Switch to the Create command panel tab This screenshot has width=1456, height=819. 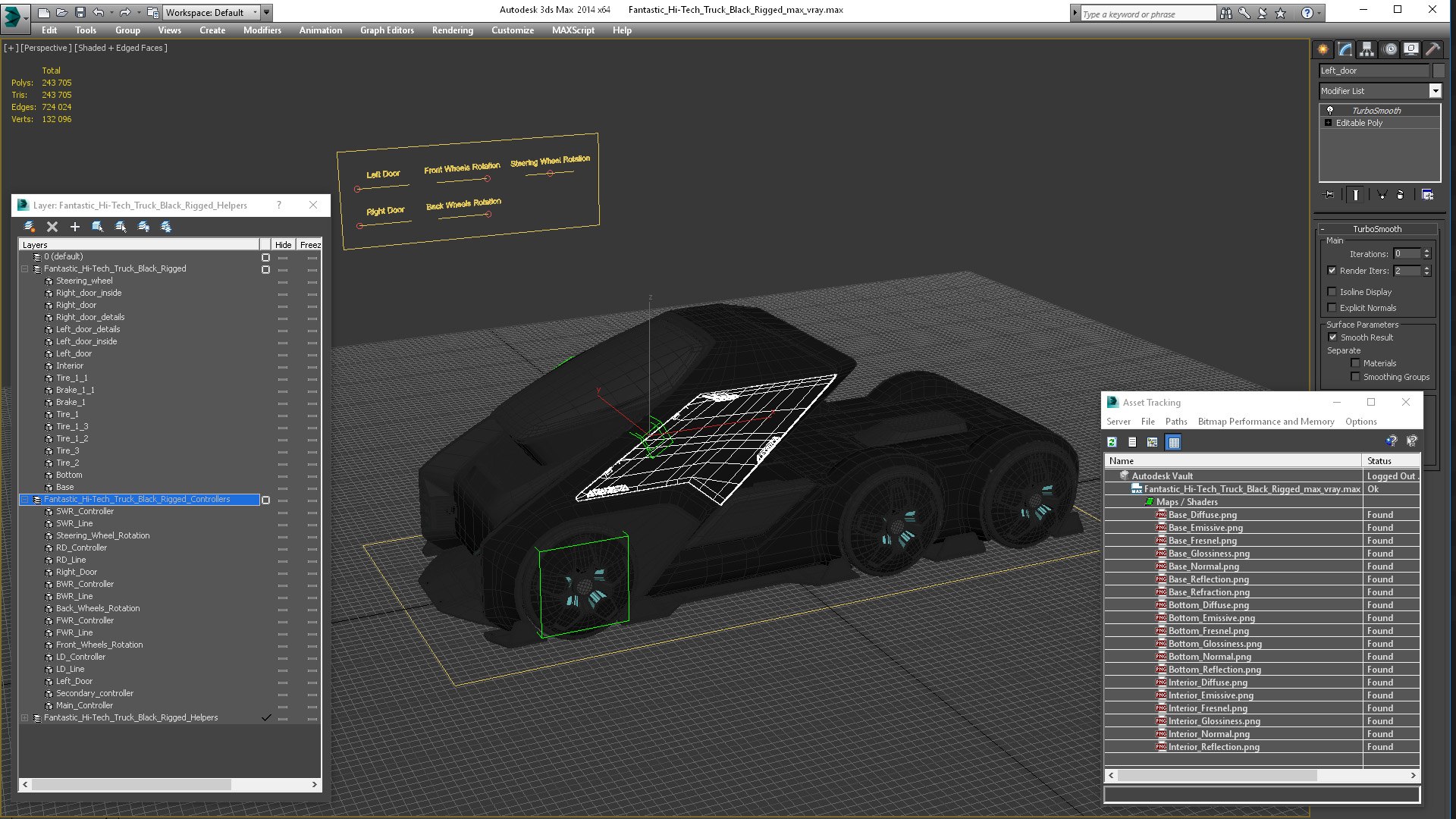click(x=1323, y=49)
